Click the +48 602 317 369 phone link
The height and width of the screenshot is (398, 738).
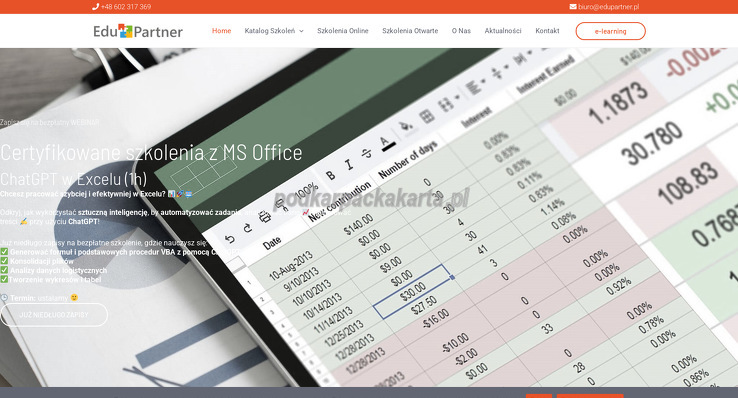pos(126,7)
